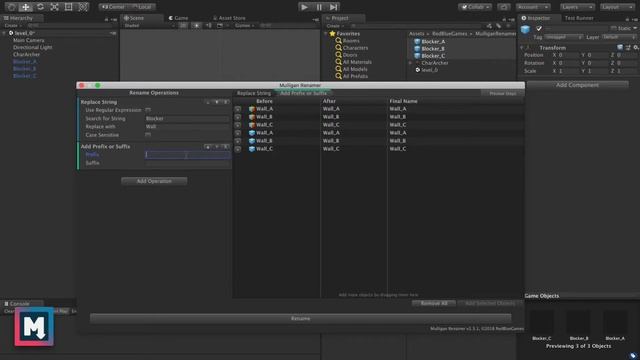Viewport: 640px width, 360px height.
Task: Open the Account dropdown
Action: tap(533, 7)
